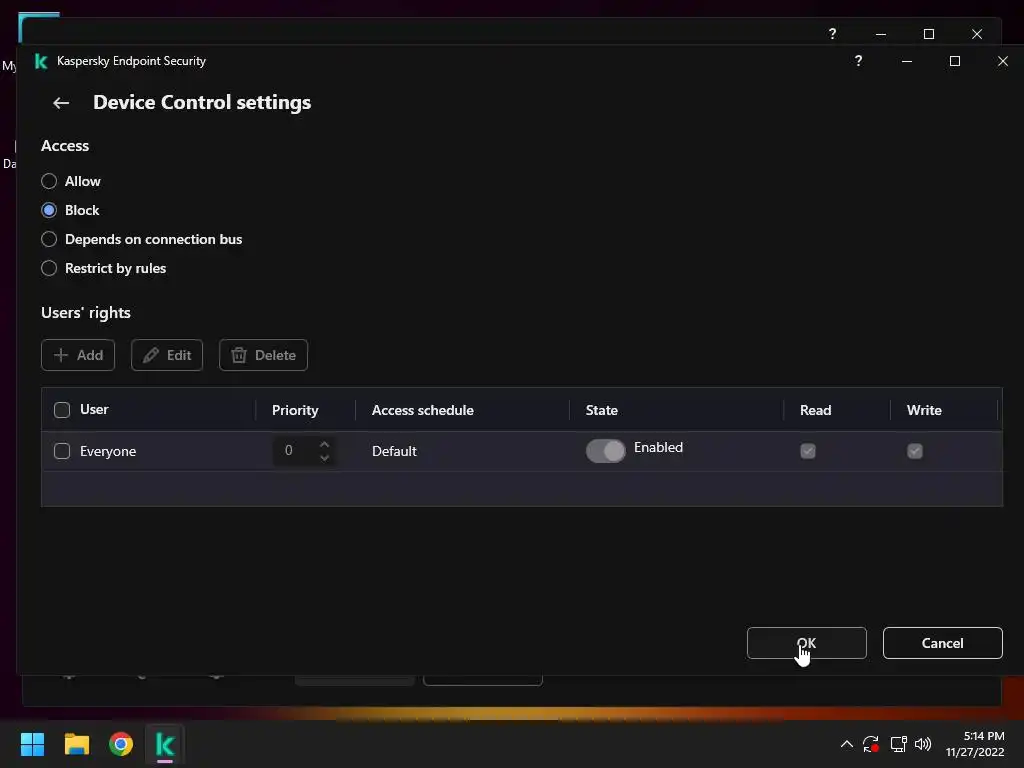Close the Kaspersky settings window
The image size is (1024, 768).
(1002, 61)
